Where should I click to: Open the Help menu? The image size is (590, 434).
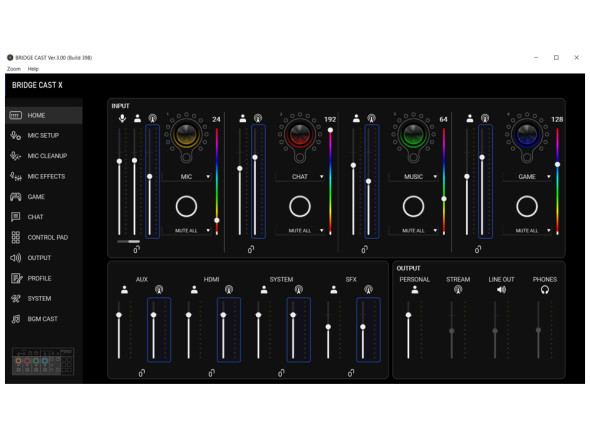33,69
